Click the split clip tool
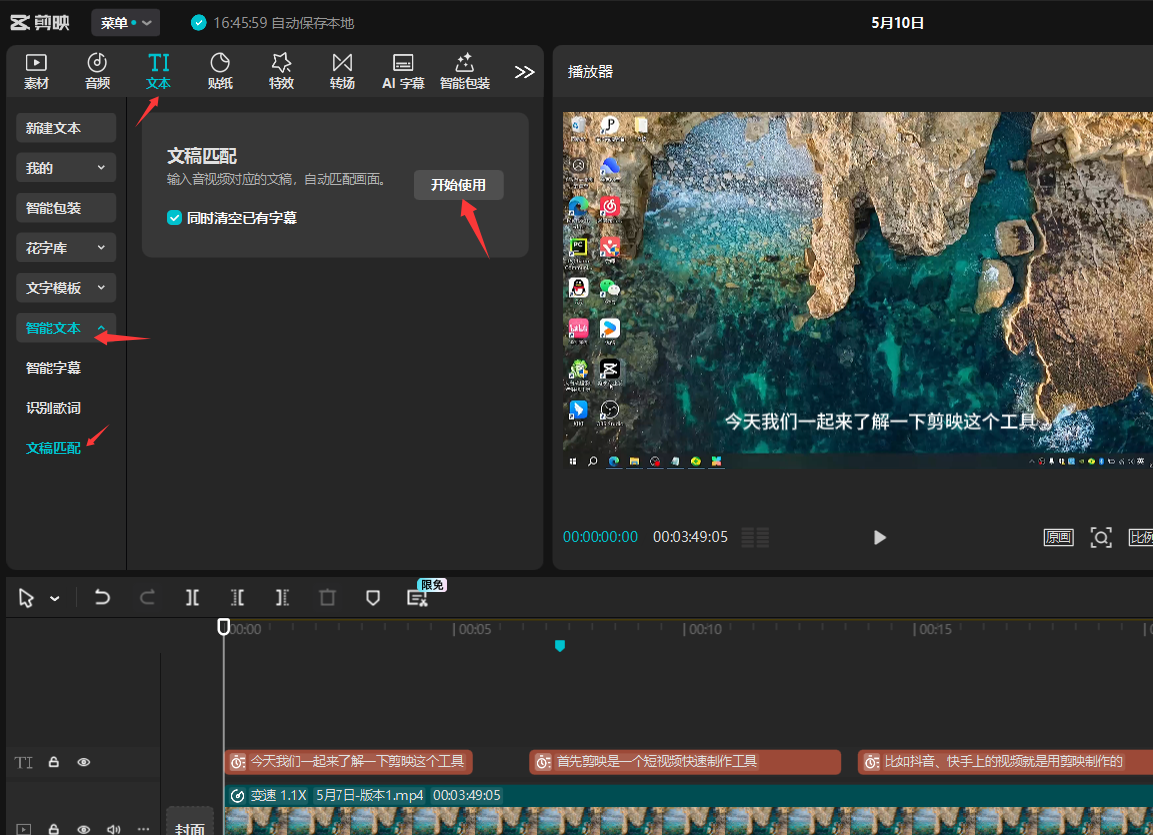 click(x=192, y=598)
